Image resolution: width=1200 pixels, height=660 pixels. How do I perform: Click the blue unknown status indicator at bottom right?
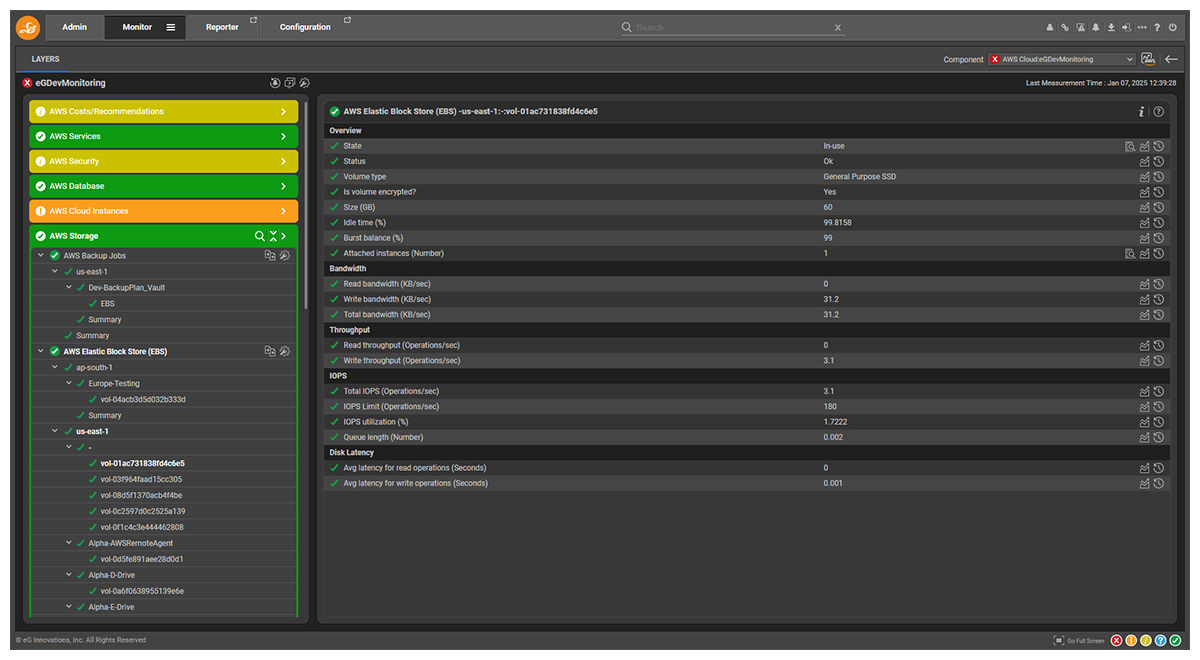point(1161,640)
